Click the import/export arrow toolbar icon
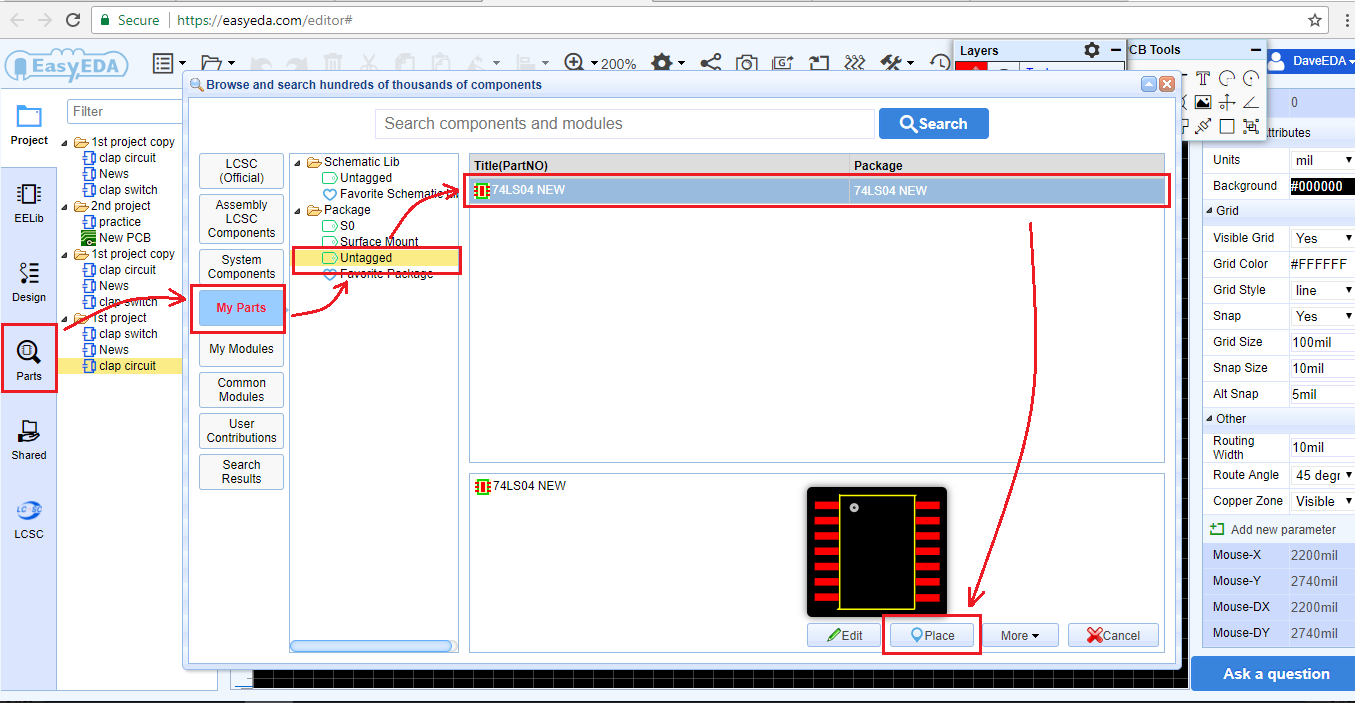Image resolution: width=1355 pixels, height=703 pixels. point(819,63)
